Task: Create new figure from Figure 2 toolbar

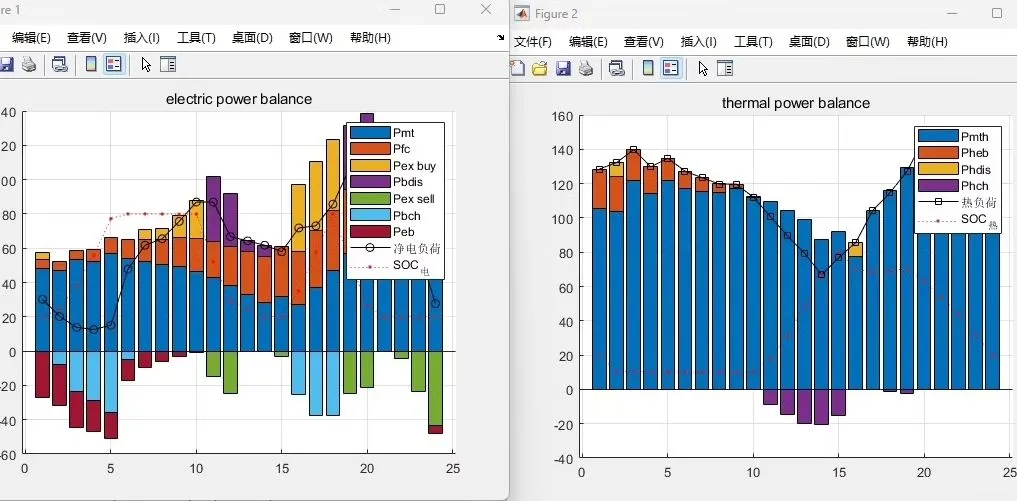Action: 517,68
